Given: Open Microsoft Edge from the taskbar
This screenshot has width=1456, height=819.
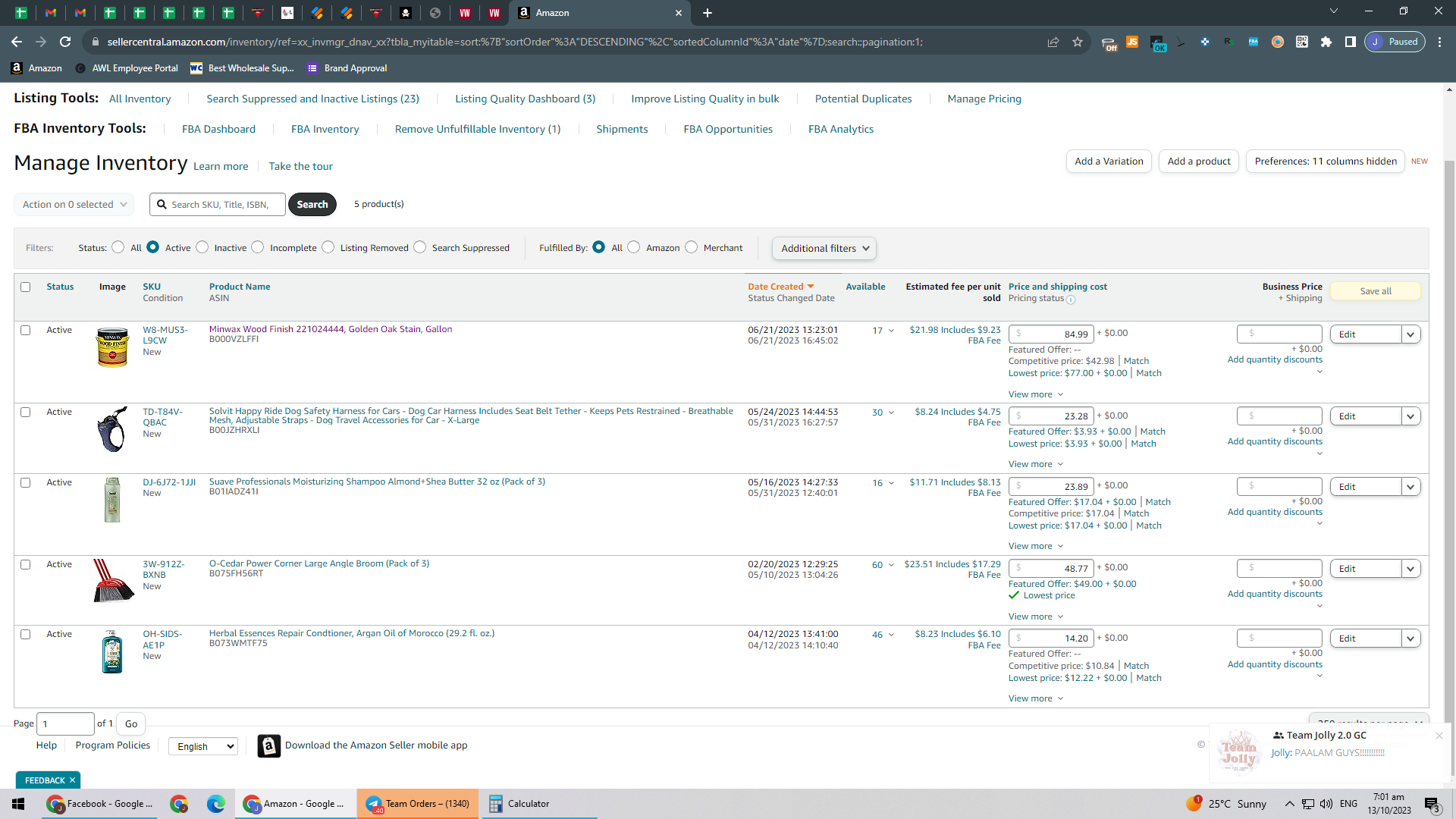Looking at the screenshot, I should coord(216,804).
